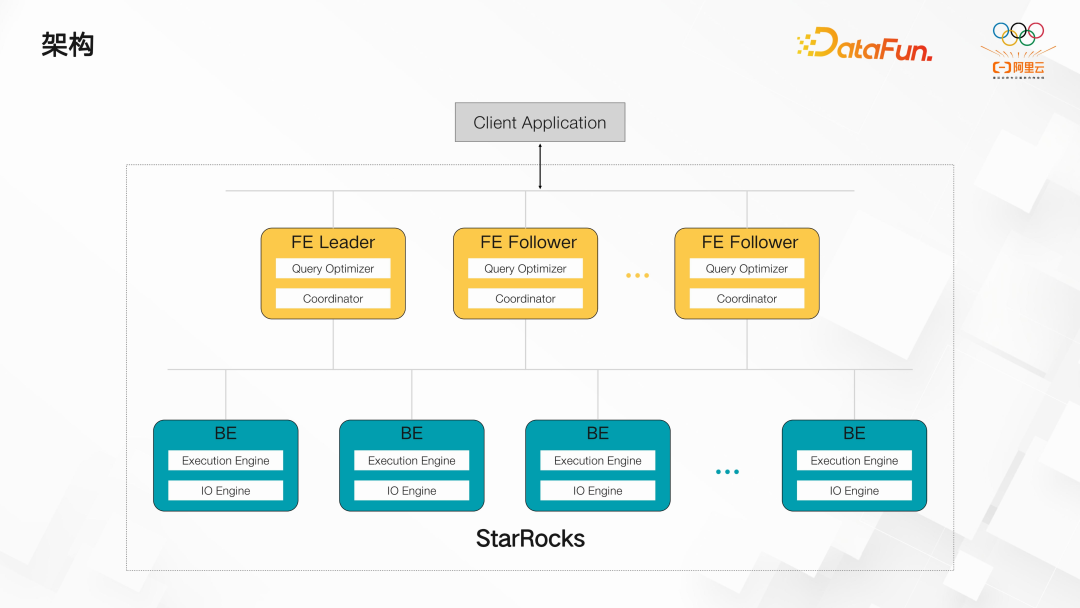Select the middle FE Follower heading
This screenshot has width=1080, height=608.
click(x=528, y=242)
